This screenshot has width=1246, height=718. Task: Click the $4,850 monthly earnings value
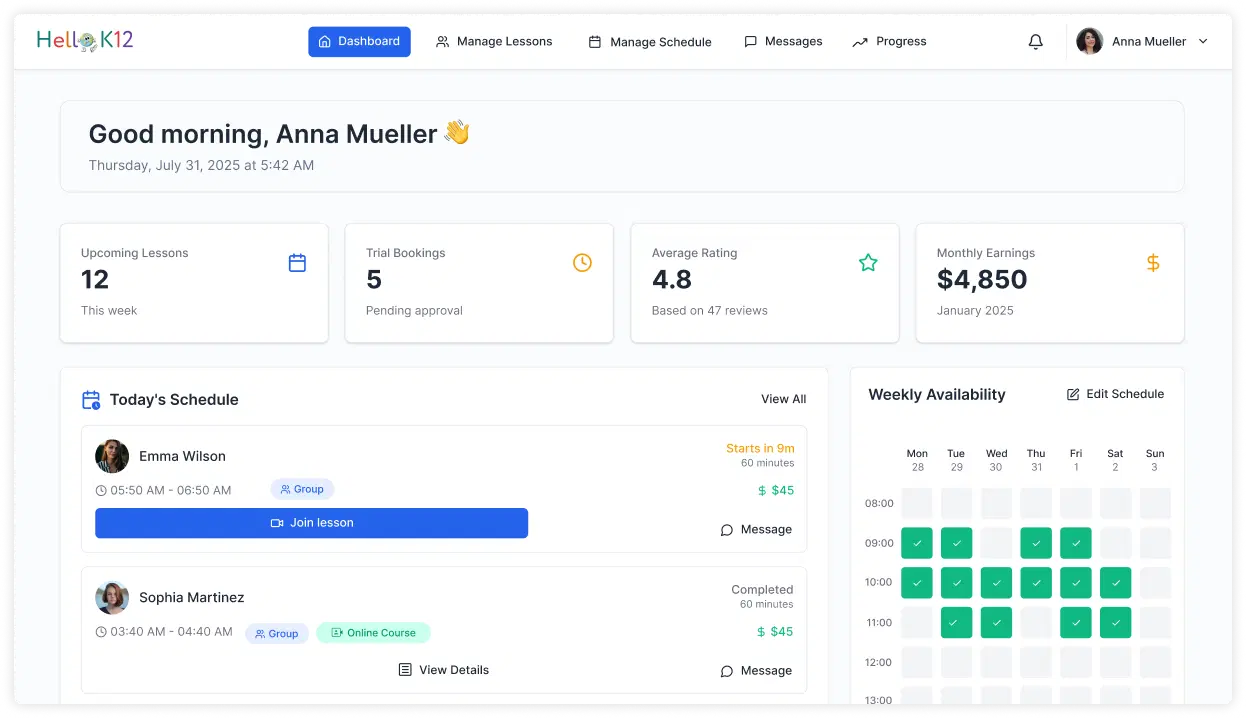pos(982,280)
